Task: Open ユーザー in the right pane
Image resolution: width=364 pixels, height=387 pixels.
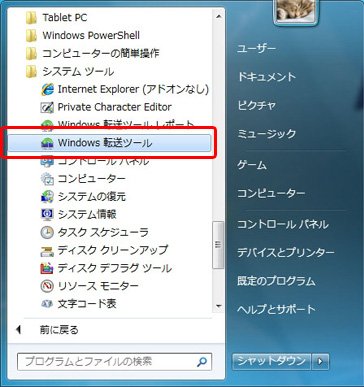Action: click(x=256, y=49)
